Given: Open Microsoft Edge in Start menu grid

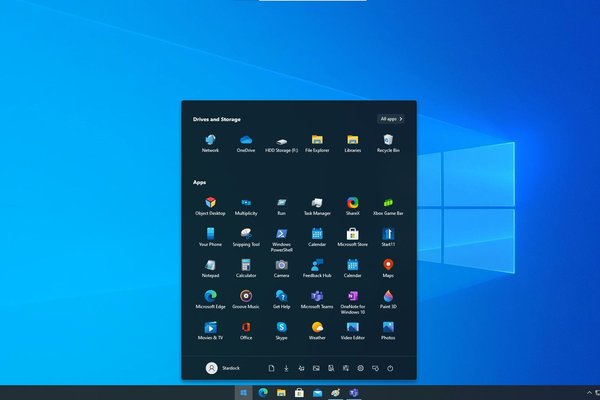Looking at the screenshot, I should pyautogui.click(x=210, y=300).
